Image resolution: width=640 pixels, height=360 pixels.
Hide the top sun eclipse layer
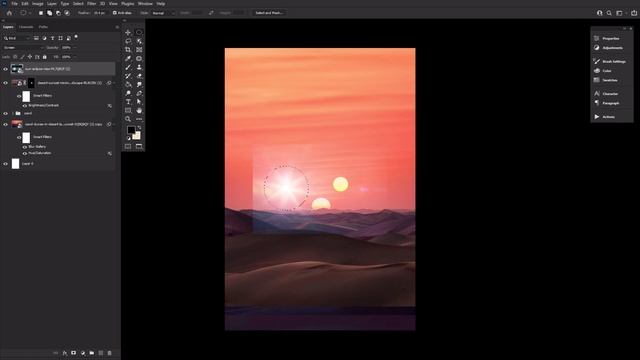coord(5,69)
